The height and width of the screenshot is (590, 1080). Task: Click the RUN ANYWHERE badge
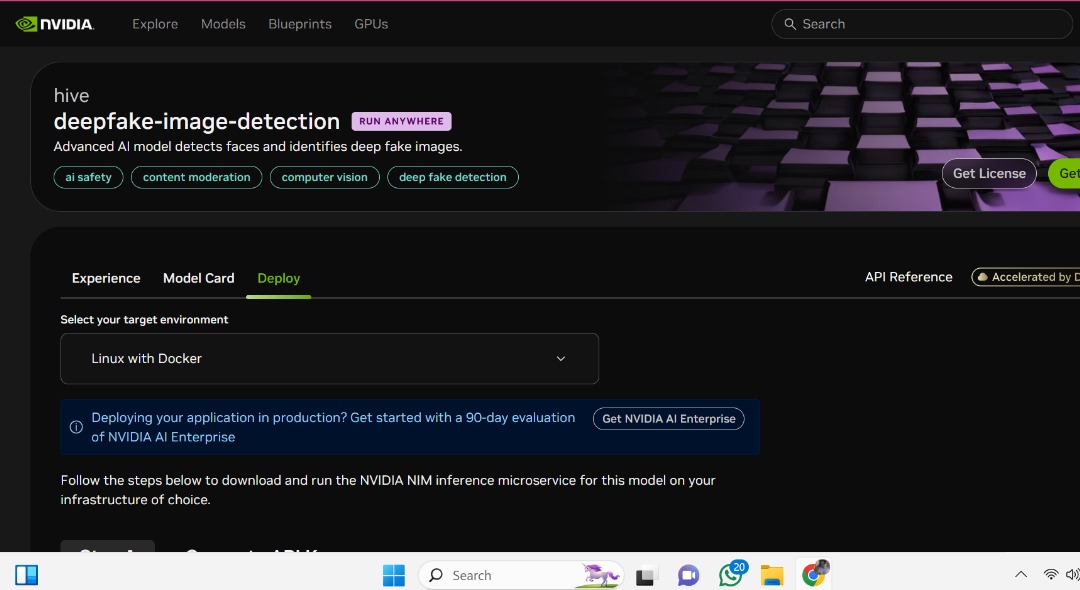tap(402, 121)
